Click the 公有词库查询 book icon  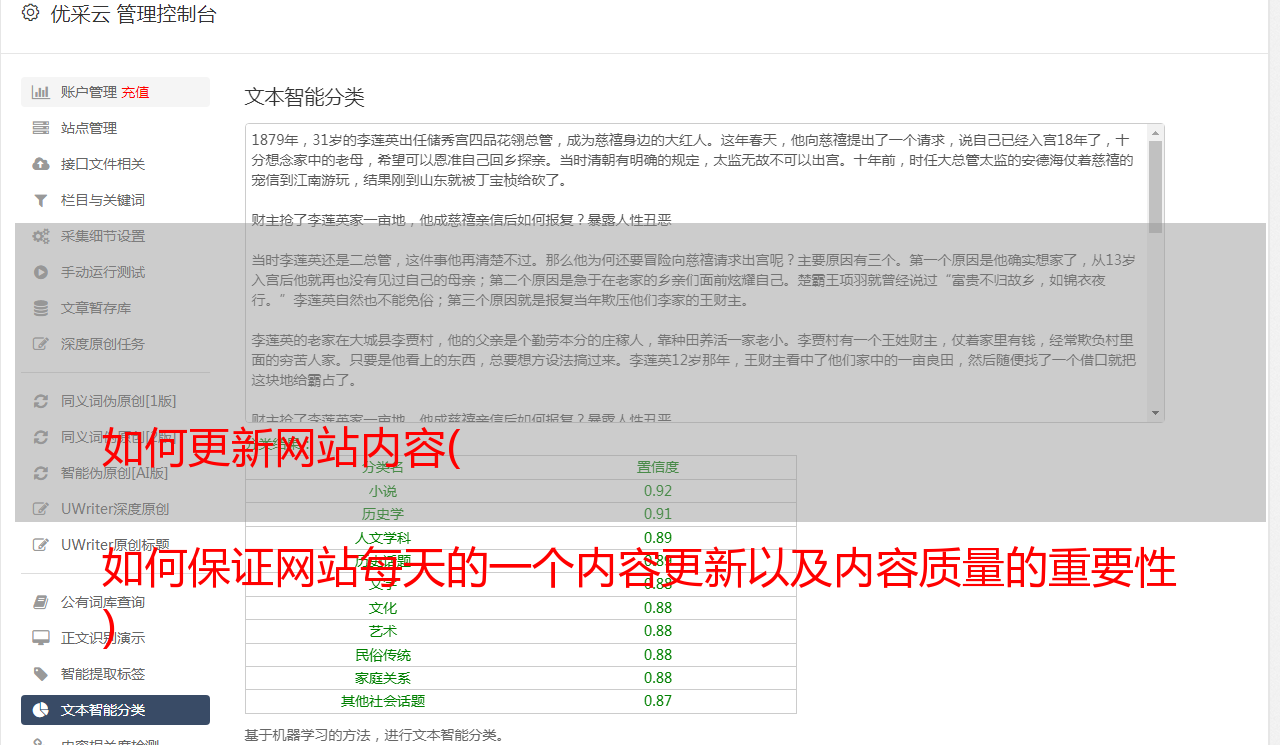click(x=41, y=602)
